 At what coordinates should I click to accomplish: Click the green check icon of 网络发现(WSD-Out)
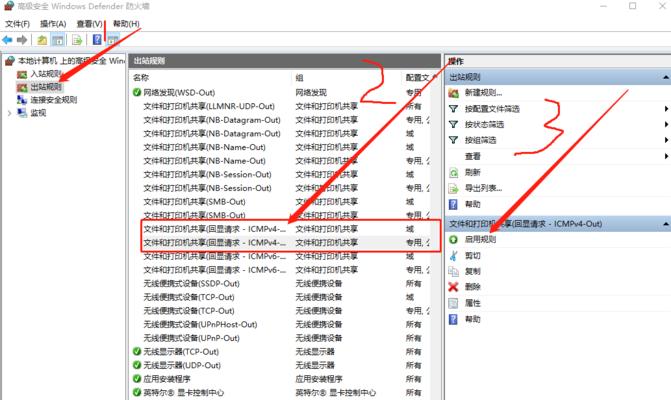(x=137, y=92)
